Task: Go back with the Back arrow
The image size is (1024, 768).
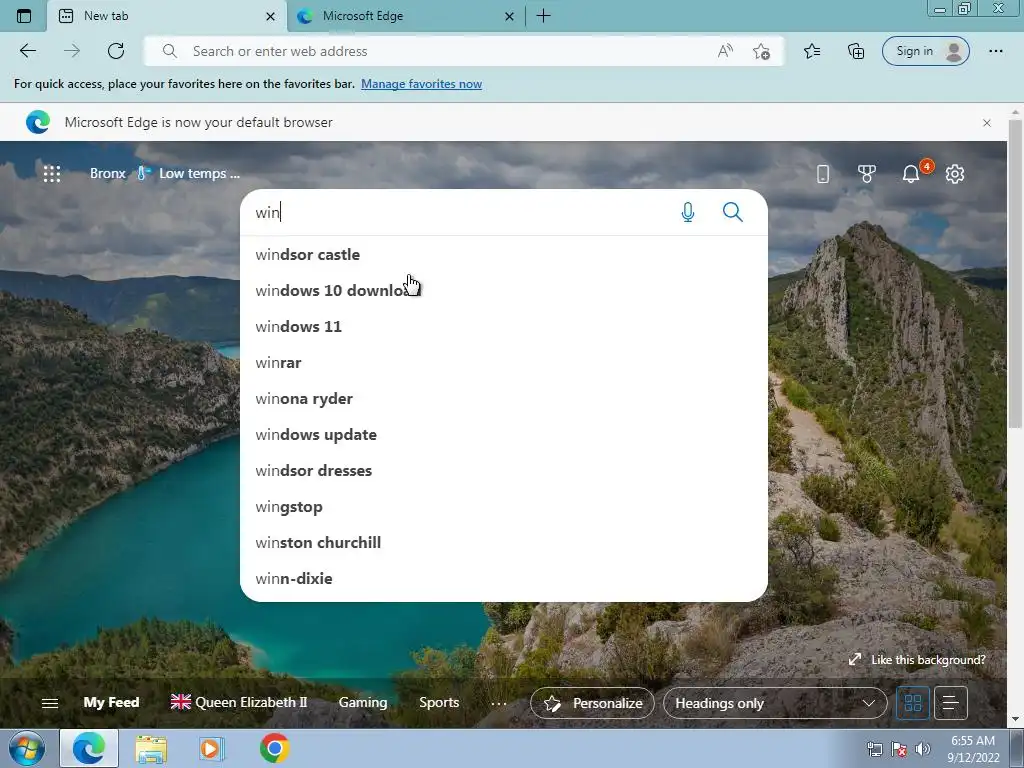Action: point(27,51)
